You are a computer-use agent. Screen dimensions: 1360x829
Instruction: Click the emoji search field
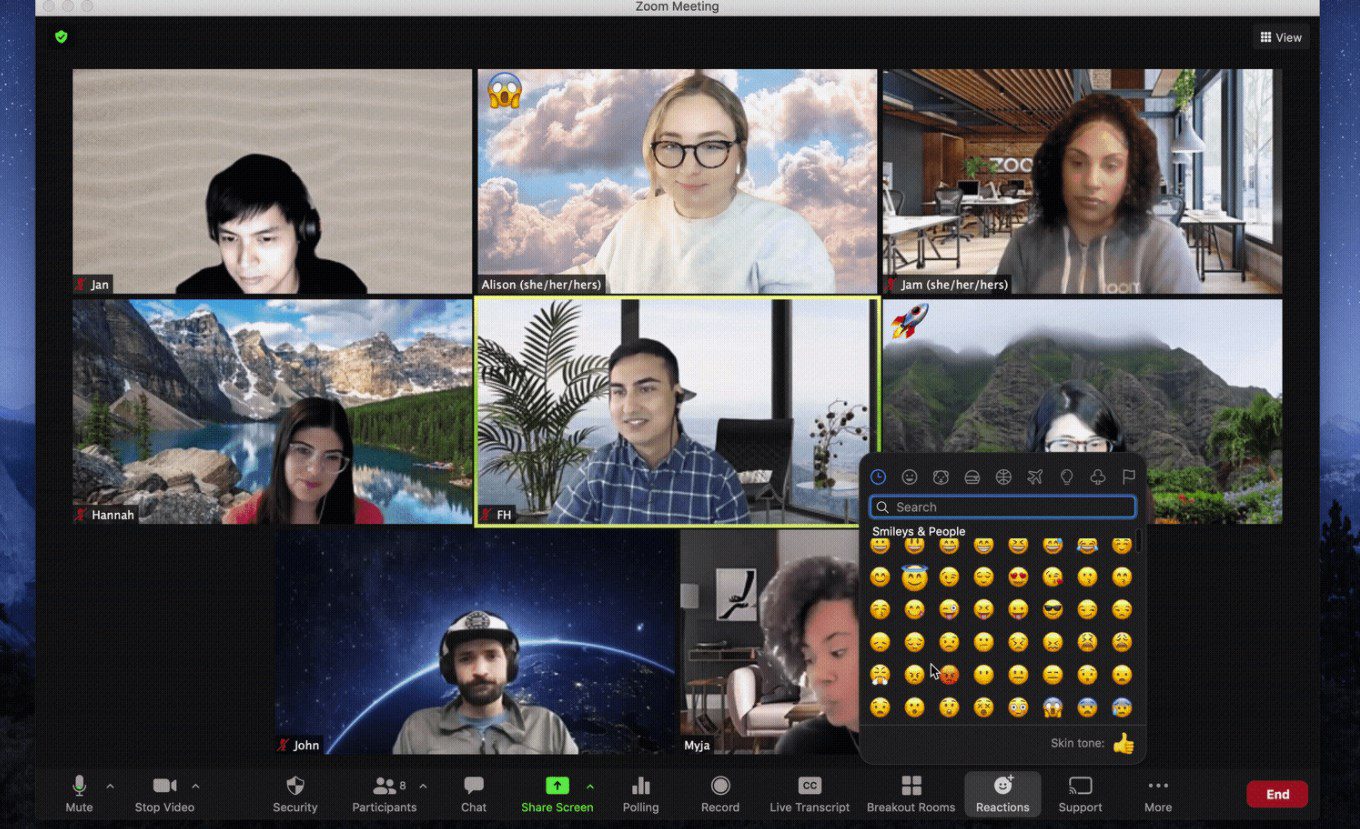(1002, 507)
